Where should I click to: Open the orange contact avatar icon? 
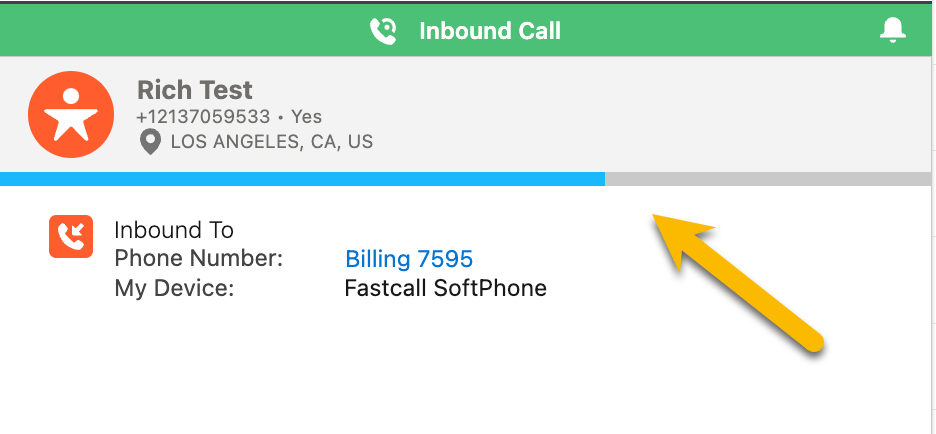coord(71,115)
